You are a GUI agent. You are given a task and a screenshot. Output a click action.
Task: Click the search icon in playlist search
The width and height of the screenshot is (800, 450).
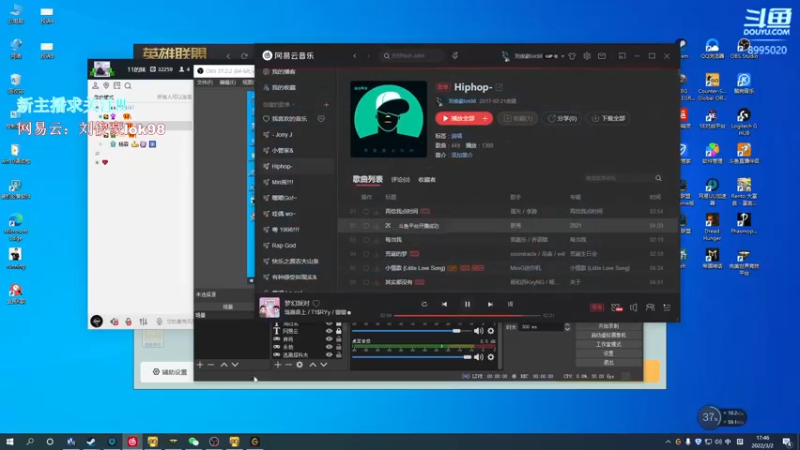pyautogui.click(x=658, y=178)
